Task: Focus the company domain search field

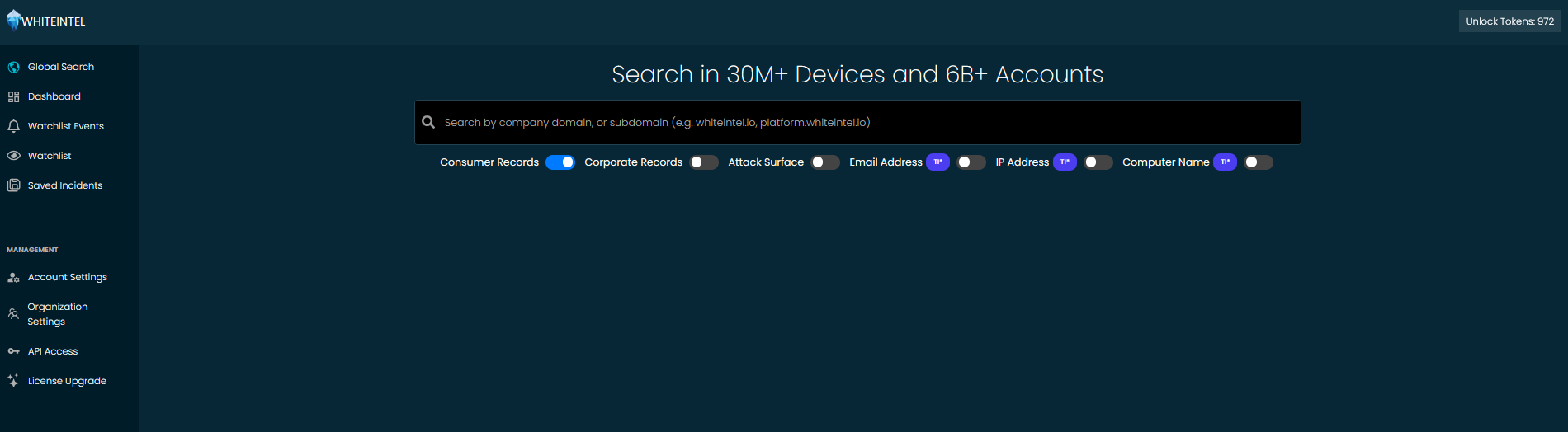Action: [867, 122]
